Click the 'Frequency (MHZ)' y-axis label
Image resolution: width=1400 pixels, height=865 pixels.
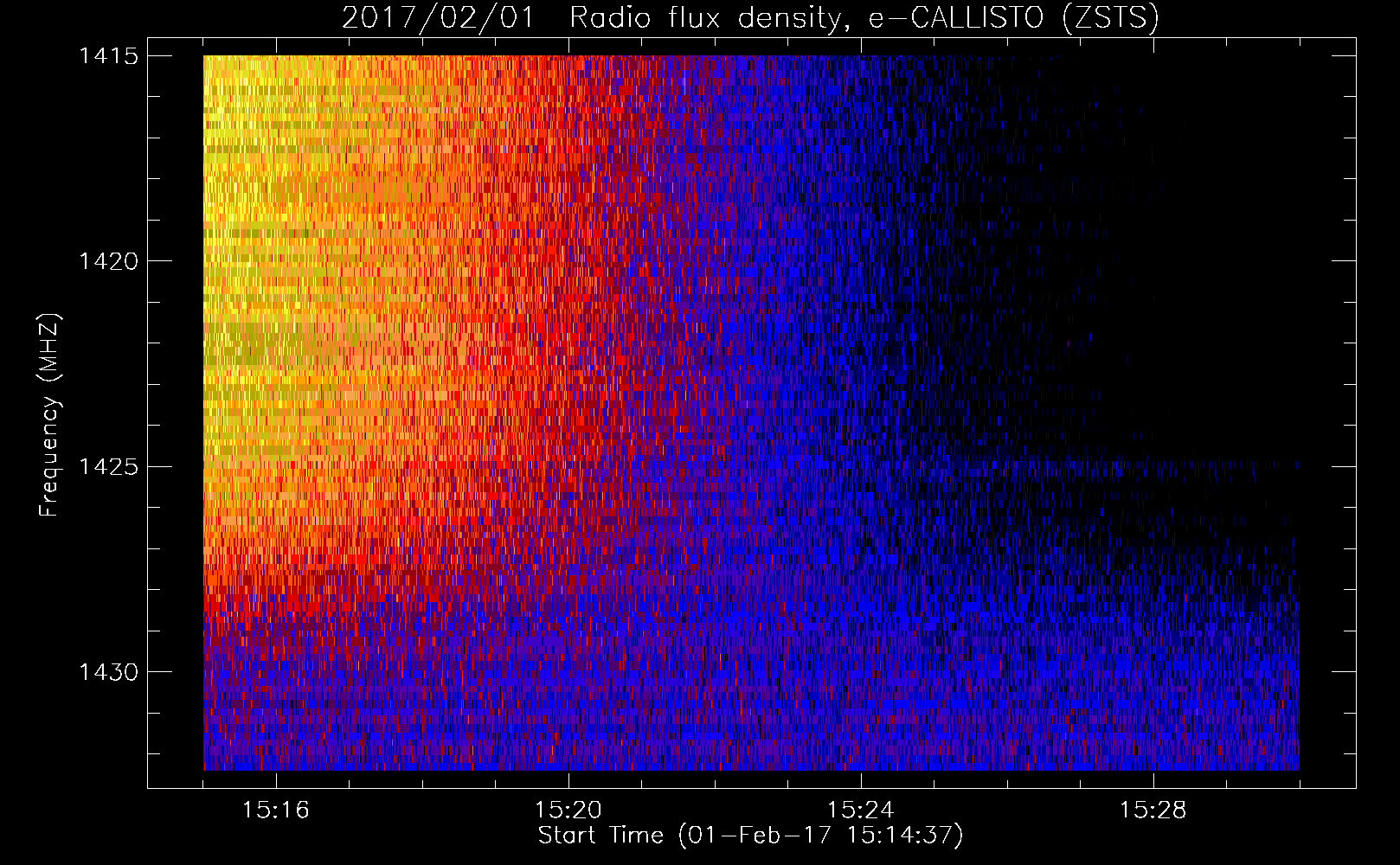(50, 415)
